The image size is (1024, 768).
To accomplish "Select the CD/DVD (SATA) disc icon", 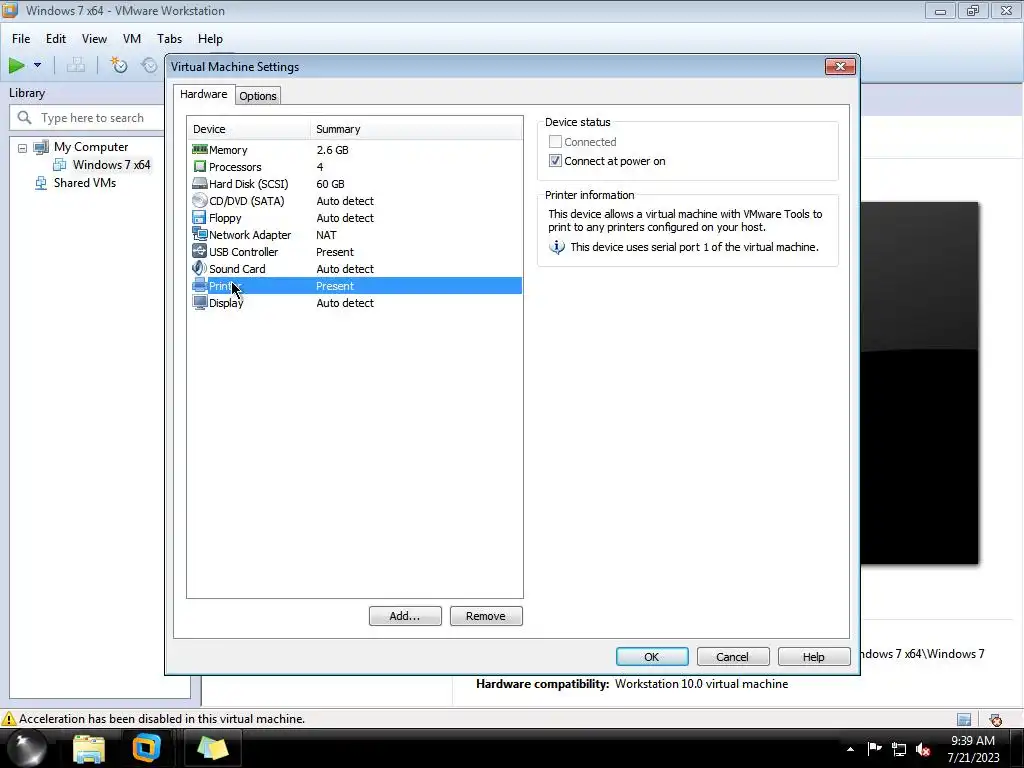I will (199, 200).
